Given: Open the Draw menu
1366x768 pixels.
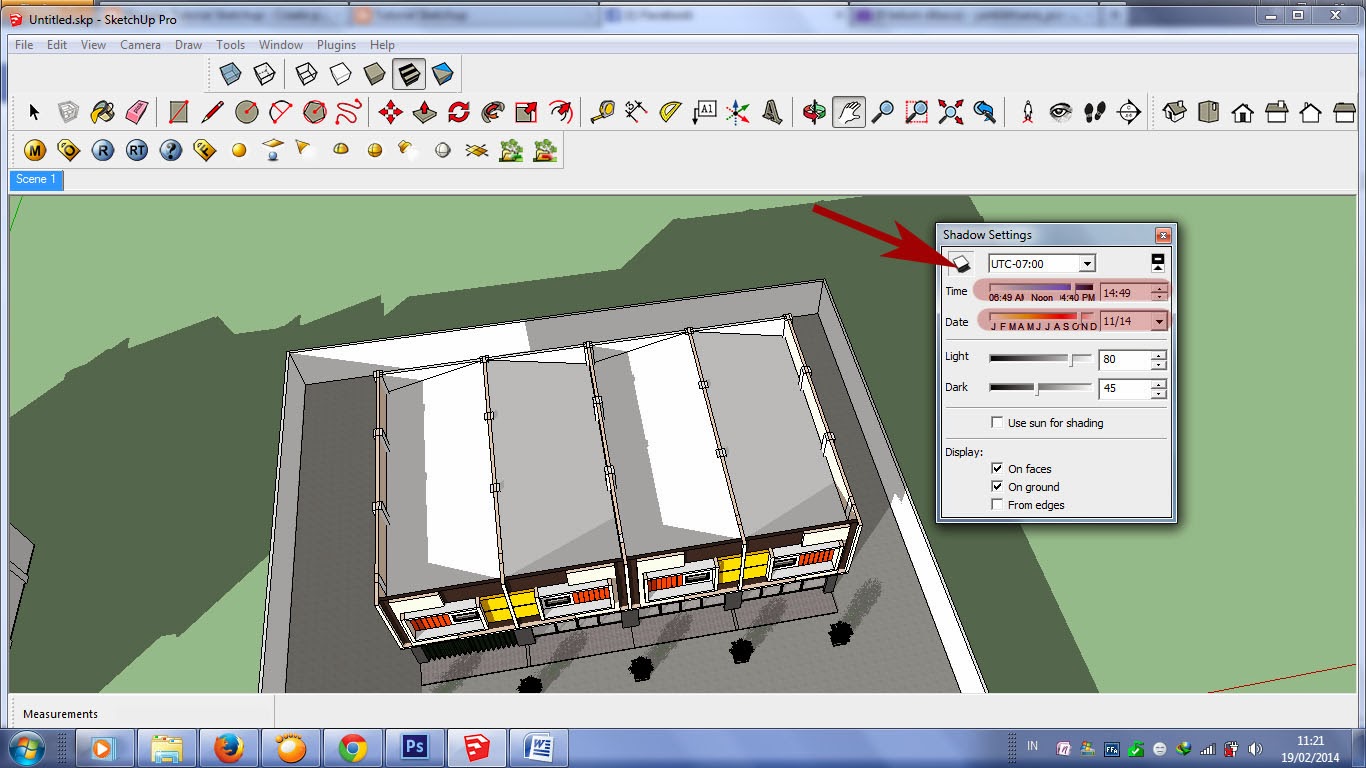Looking at the screenshot, I should 188,45.
